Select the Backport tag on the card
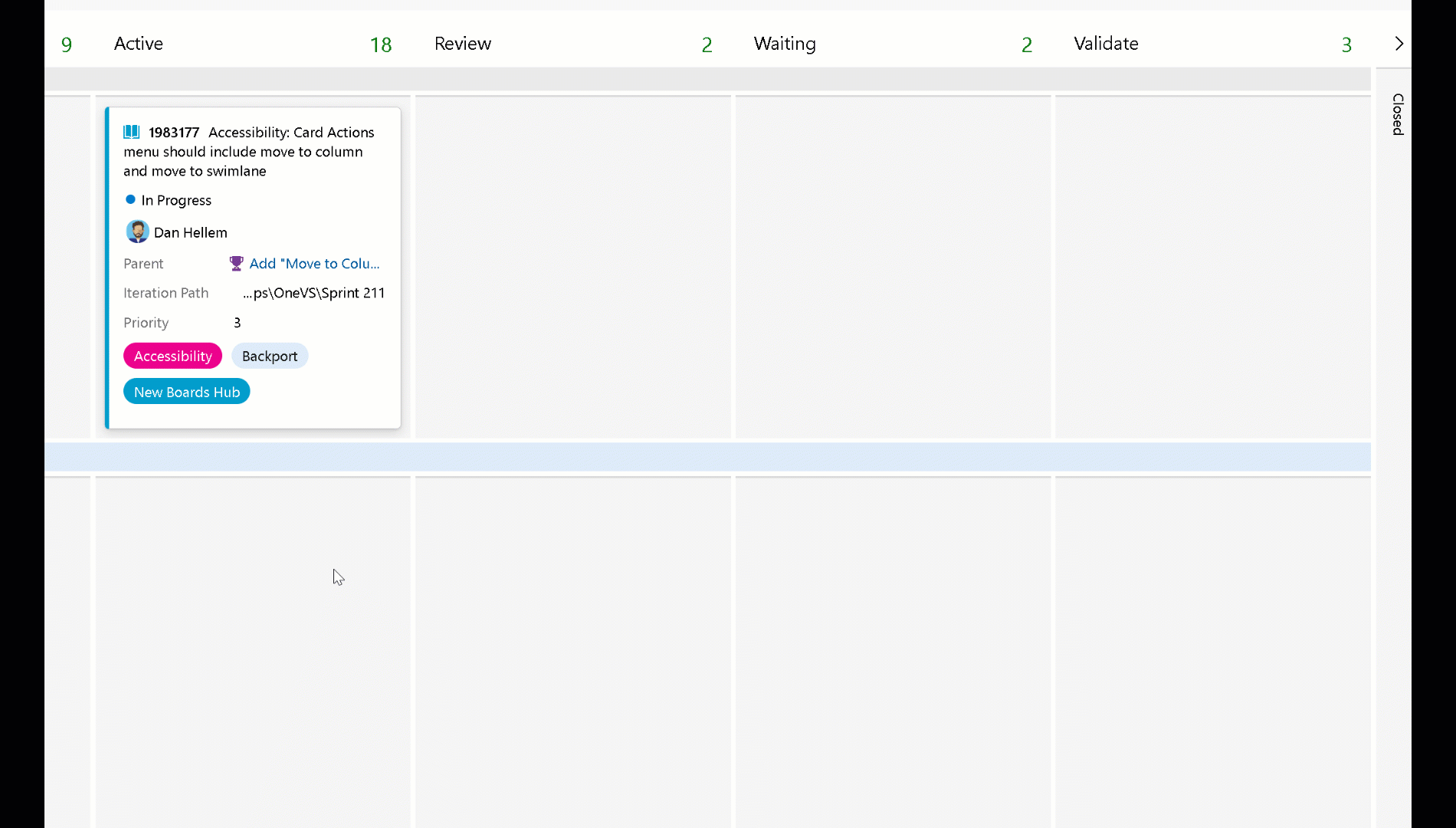This screenshot has width=1456, height=828. click(x=270, y=355)
